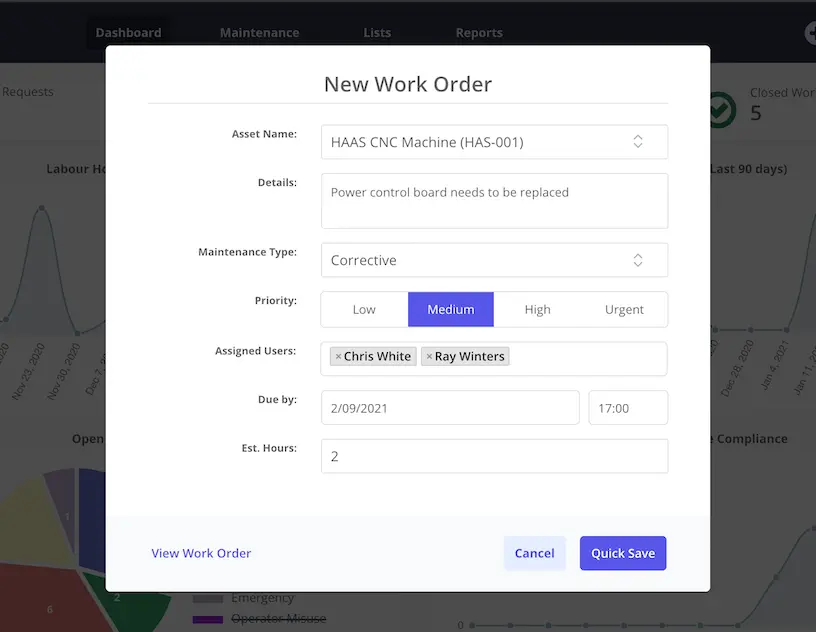Click the Asset Name up-down chevron icon
The image size is (816, 632).
pos(638,142)
